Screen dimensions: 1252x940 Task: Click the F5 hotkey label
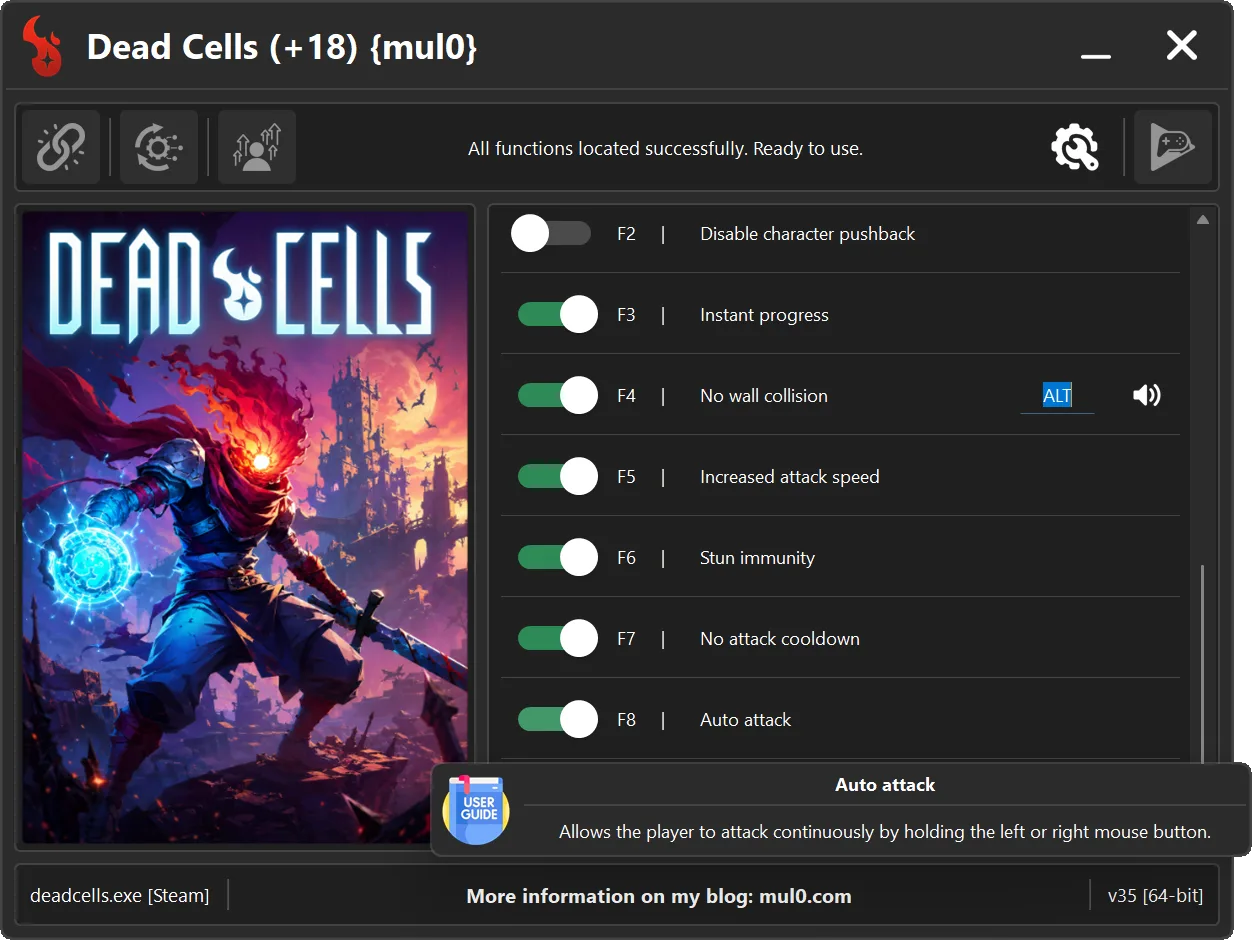click(x=626, y=477)
